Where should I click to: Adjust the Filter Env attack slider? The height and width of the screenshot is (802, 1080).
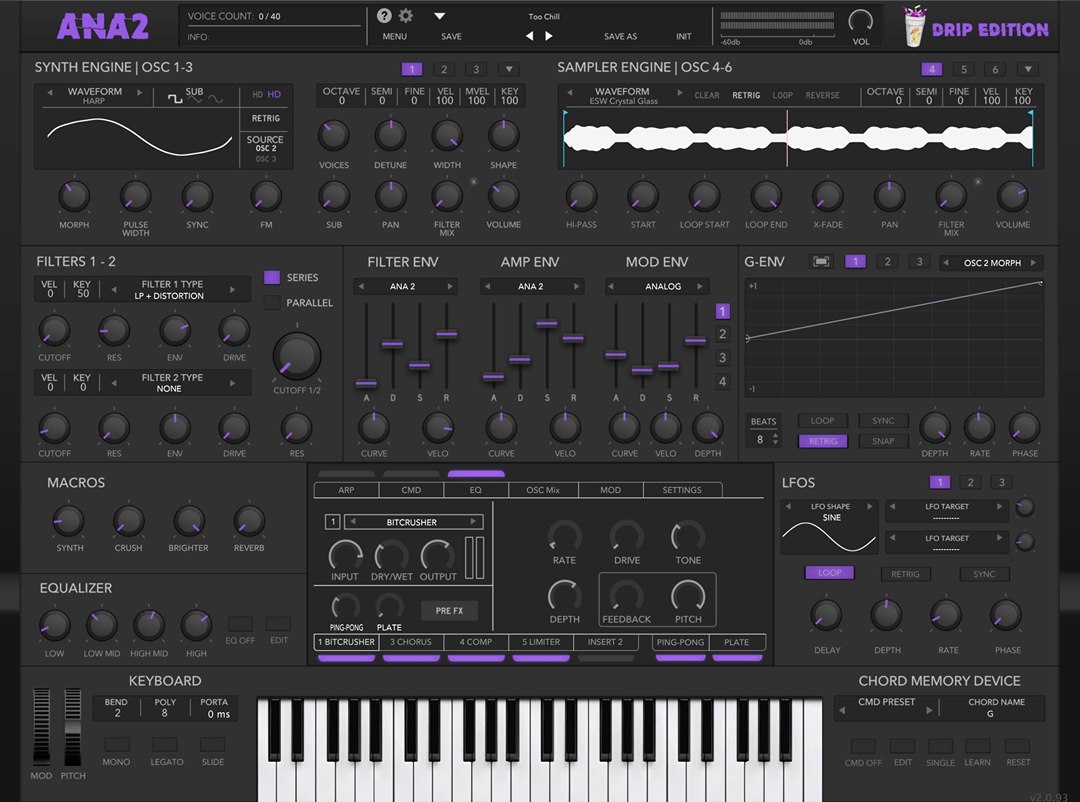(366, 382)
